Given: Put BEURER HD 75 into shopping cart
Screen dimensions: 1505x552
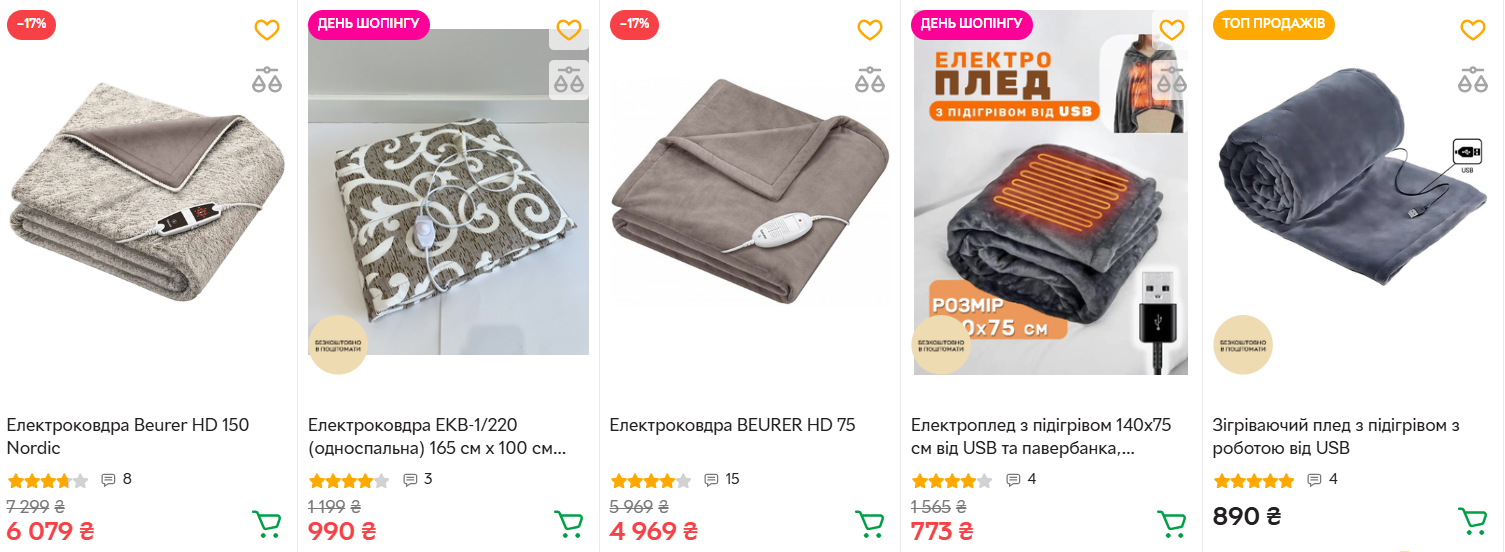Looking at the screenshot, I should 870,523.
